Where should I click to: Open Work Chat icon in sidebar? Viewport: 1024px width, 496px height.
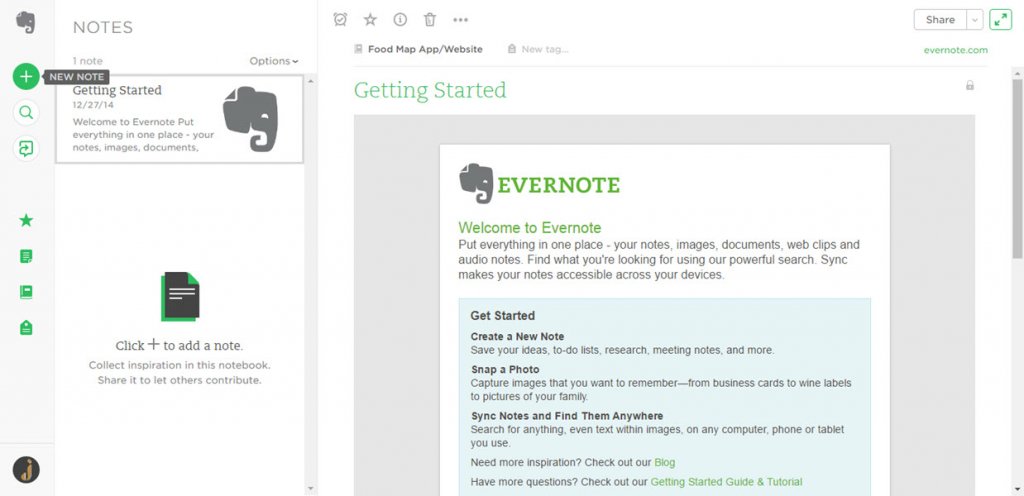[x=26, y=149]
